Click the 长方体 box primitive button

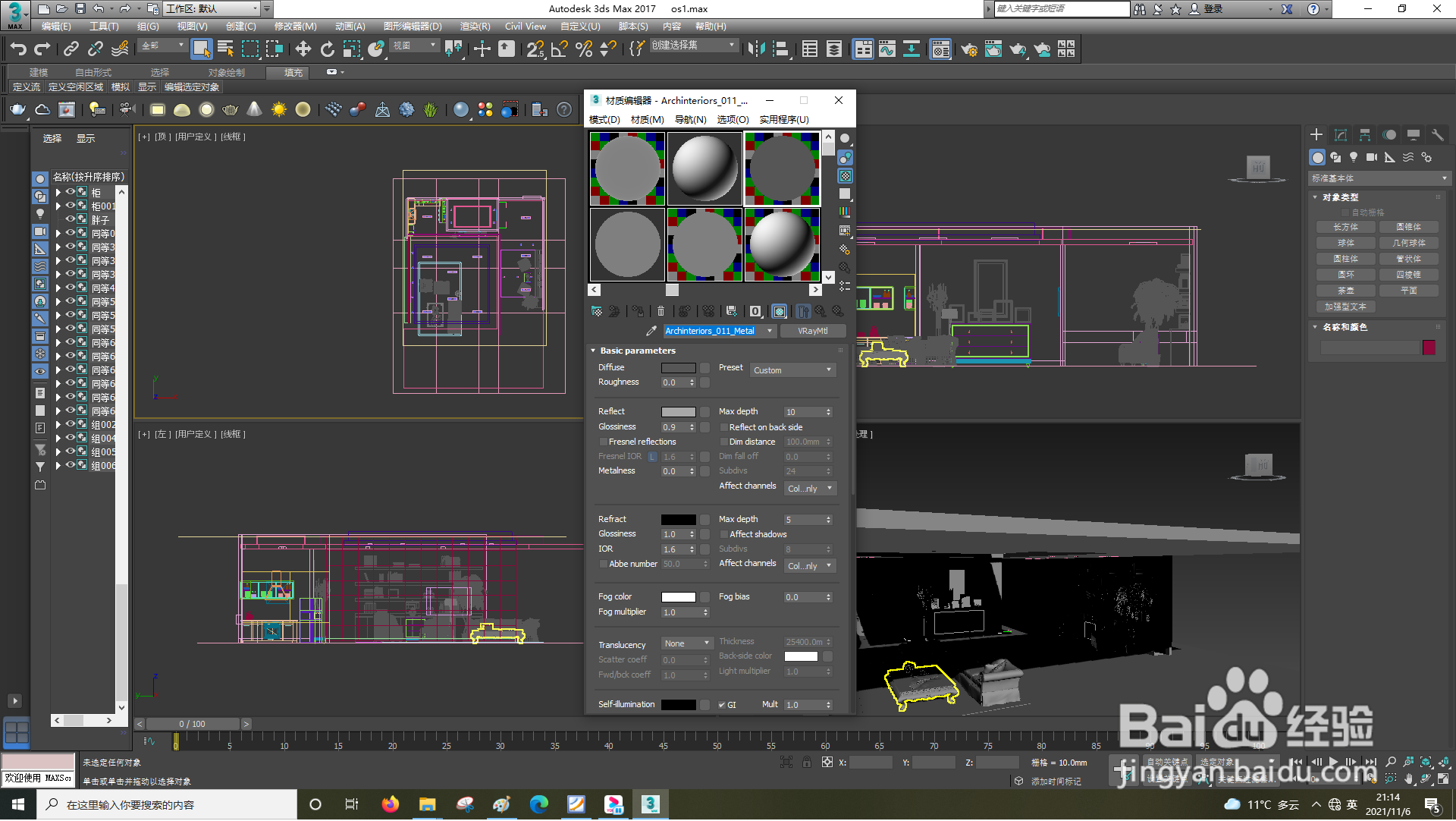click(1345, 227)
